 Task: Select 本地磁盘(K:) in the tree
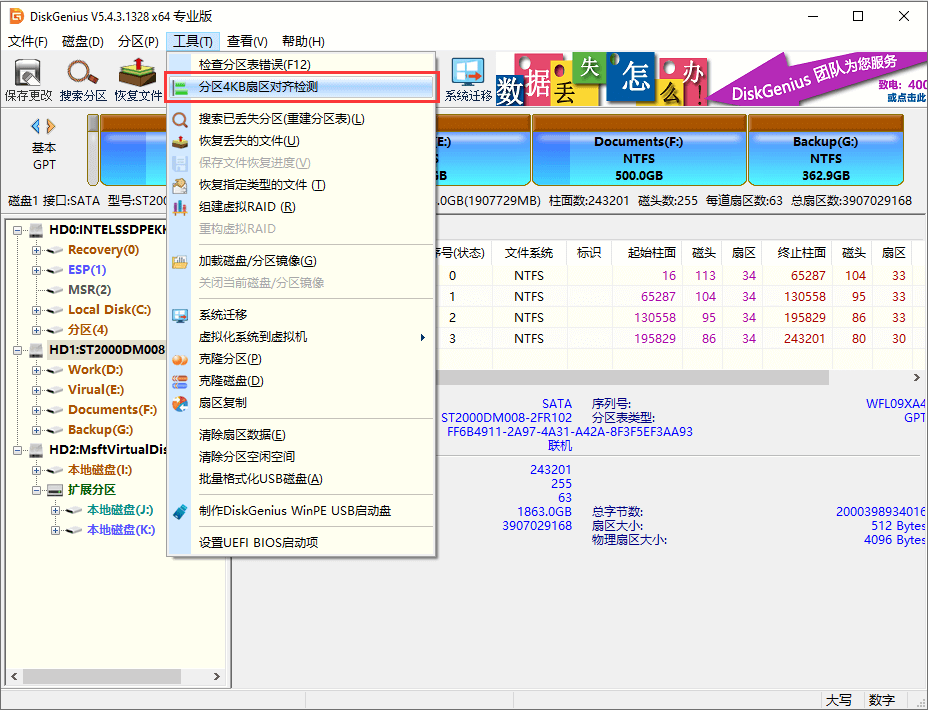pyautogui.click(x=121, y=530)
